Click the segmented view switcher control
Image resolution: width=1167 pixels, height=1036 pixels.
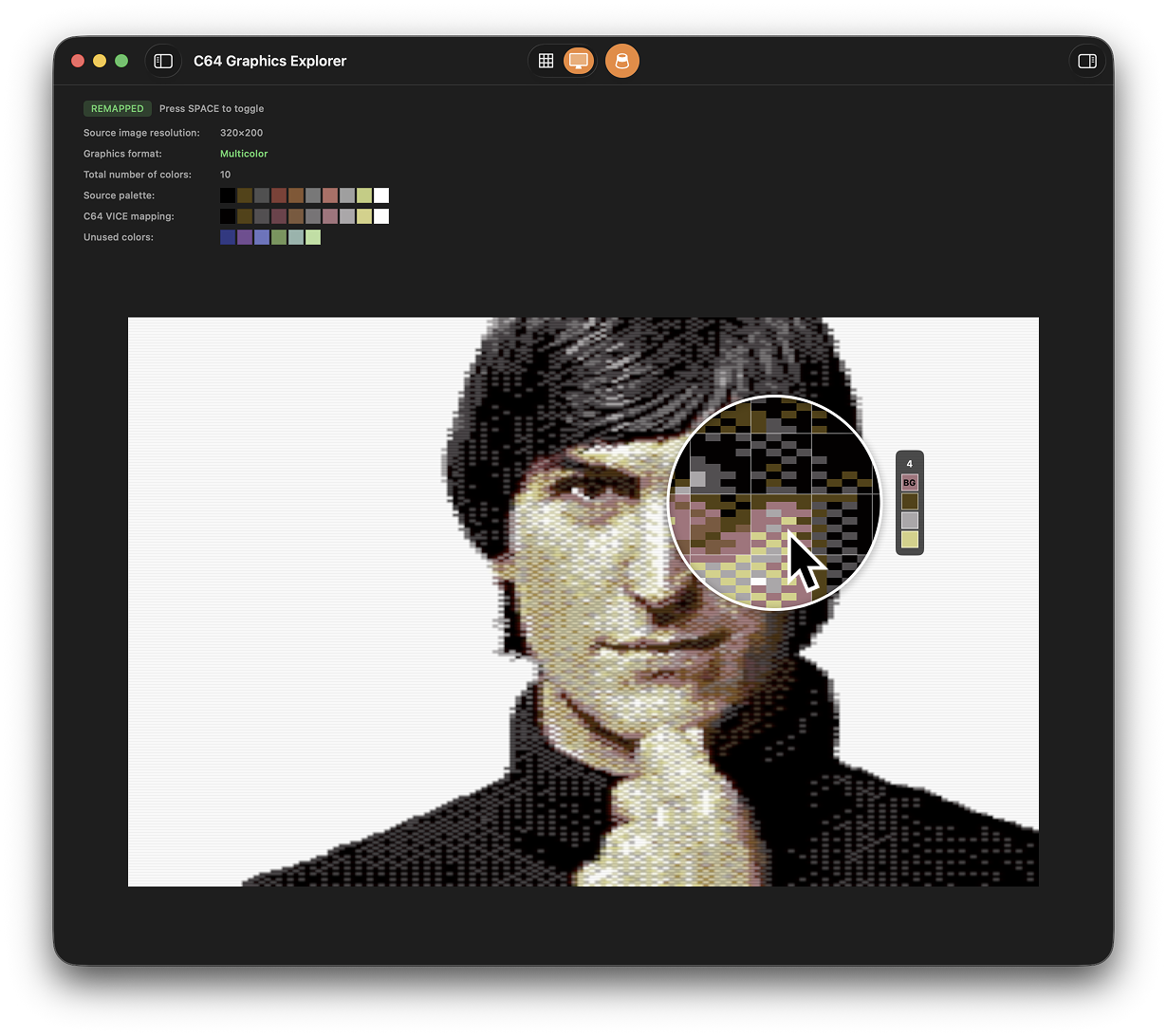click(563, 60)
